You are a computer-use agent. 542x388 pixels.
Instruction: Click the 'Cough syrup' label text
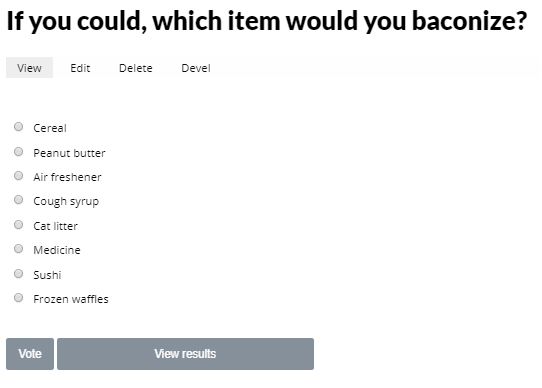point(66,202)
